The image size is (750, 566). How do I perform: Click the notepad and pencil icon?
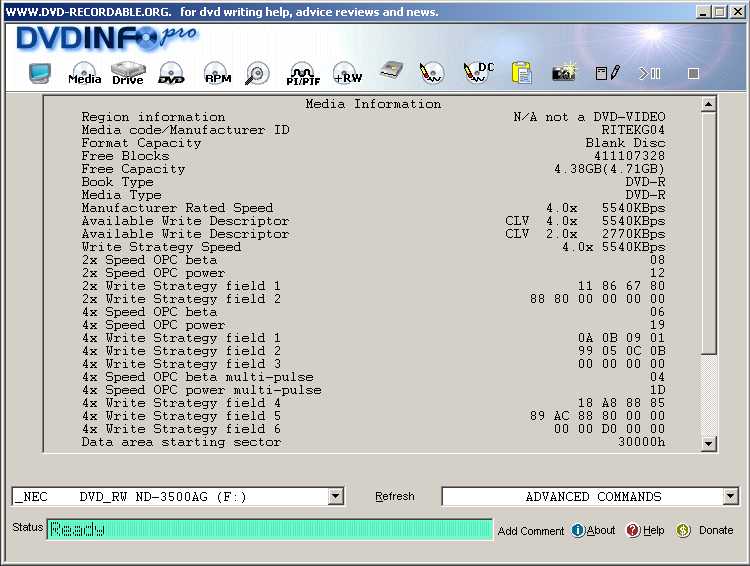click(607, 73)
